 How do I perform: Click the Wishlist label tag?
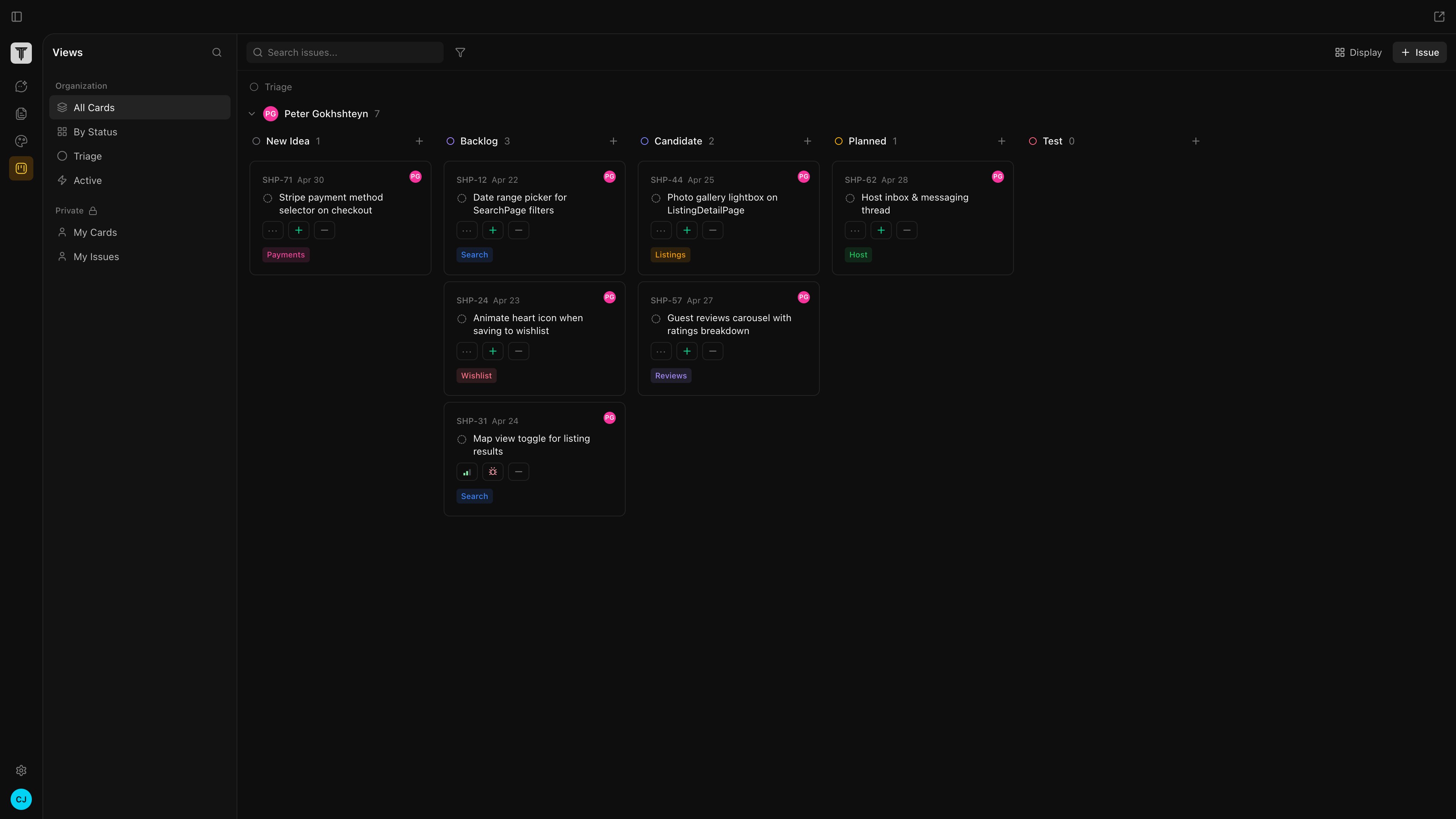tap(477, 376)
